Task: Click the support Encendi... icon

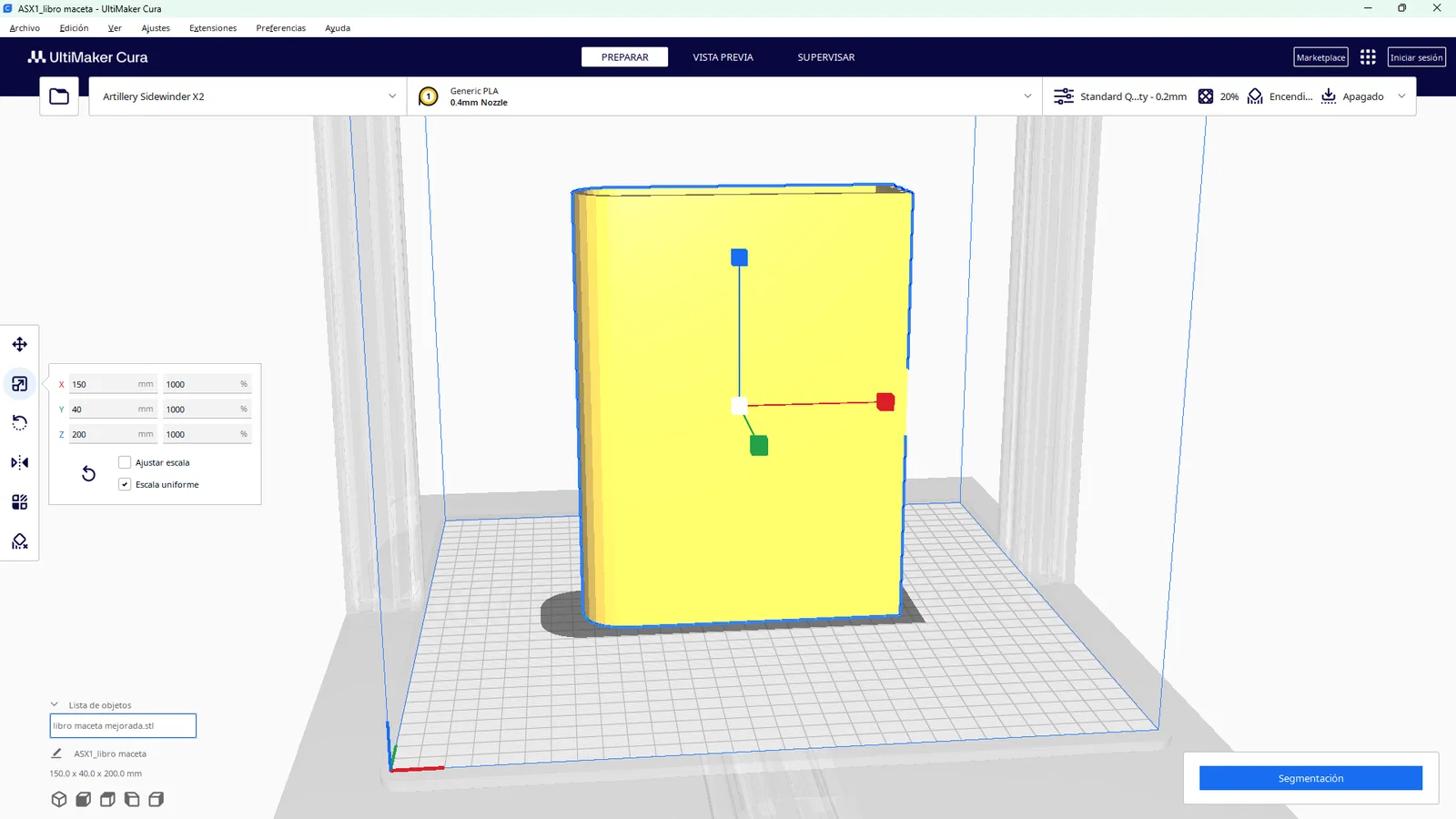Action: (x=1255, y=96)
